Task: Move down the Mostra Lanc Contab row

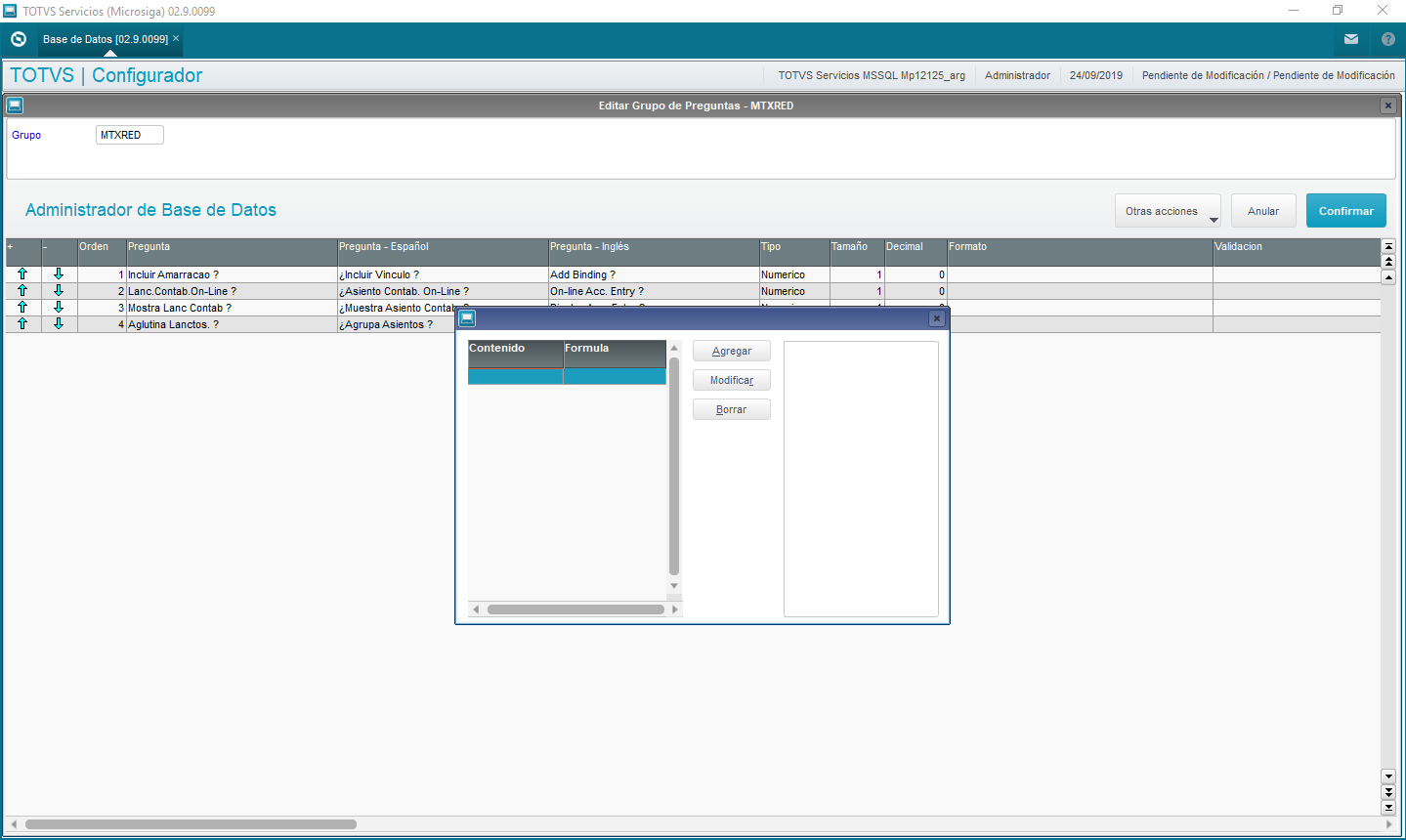Action: (x=59, y=308)
